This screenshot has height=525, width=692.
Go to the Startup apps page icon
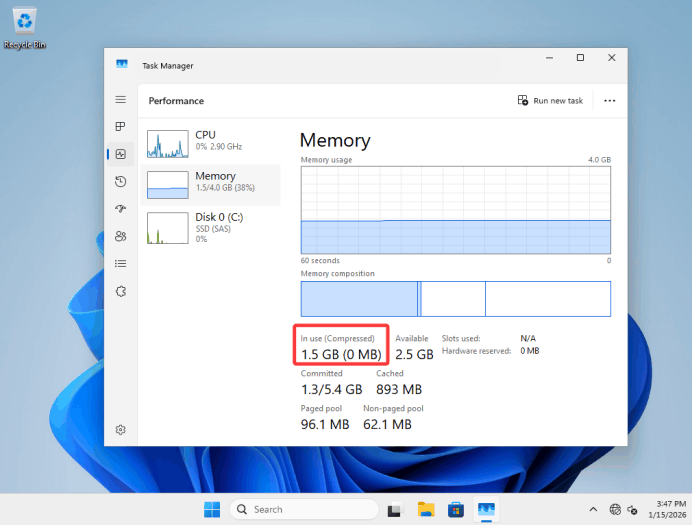pyautogui.click(x=120, y=208)
